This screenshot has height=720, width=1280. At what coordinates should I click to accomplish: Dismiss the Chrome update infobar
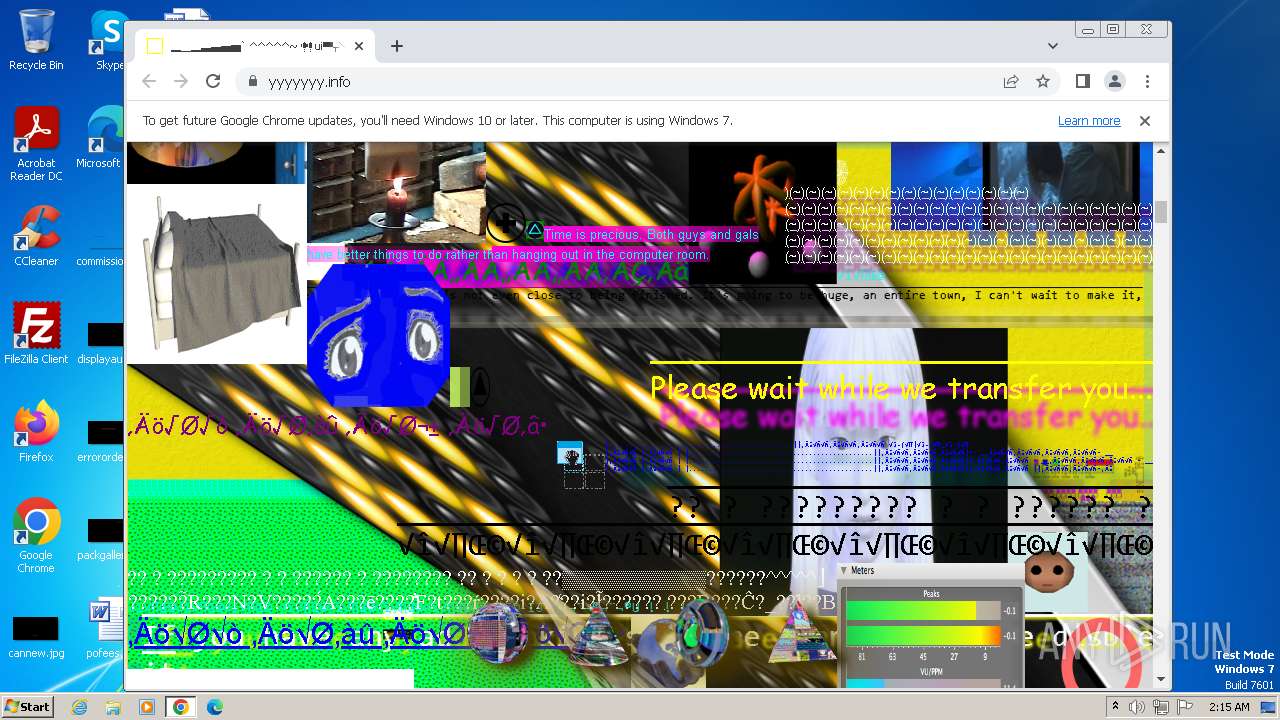(x=1145, y=120)
